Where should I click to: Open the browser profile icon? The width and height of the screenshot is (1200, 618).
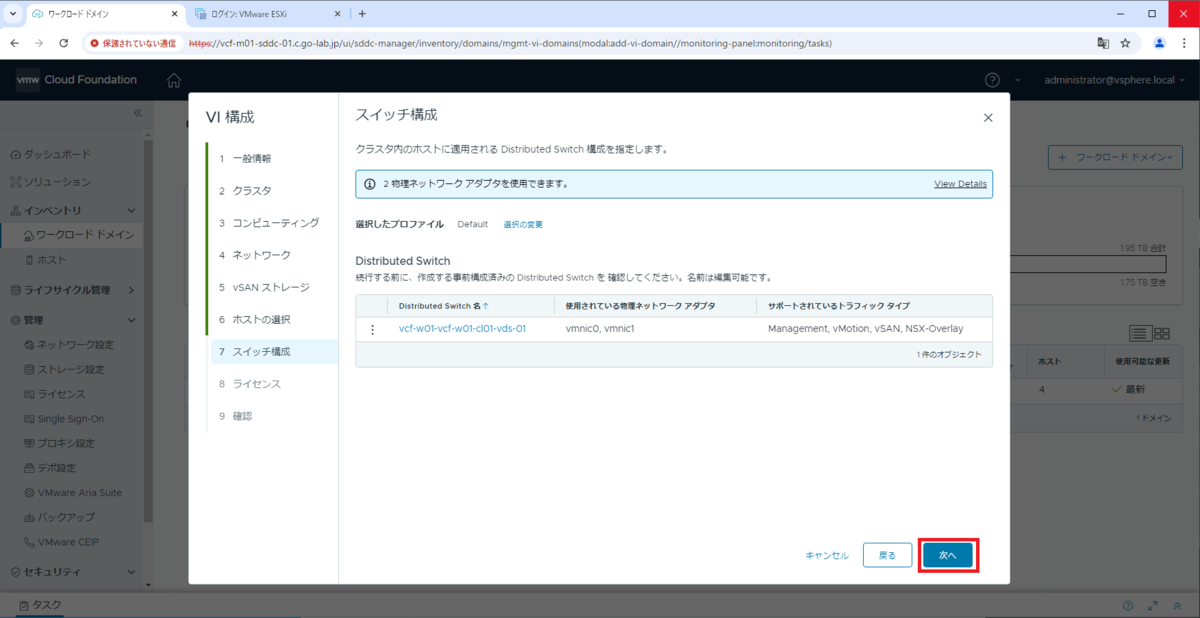[1159, 43]
